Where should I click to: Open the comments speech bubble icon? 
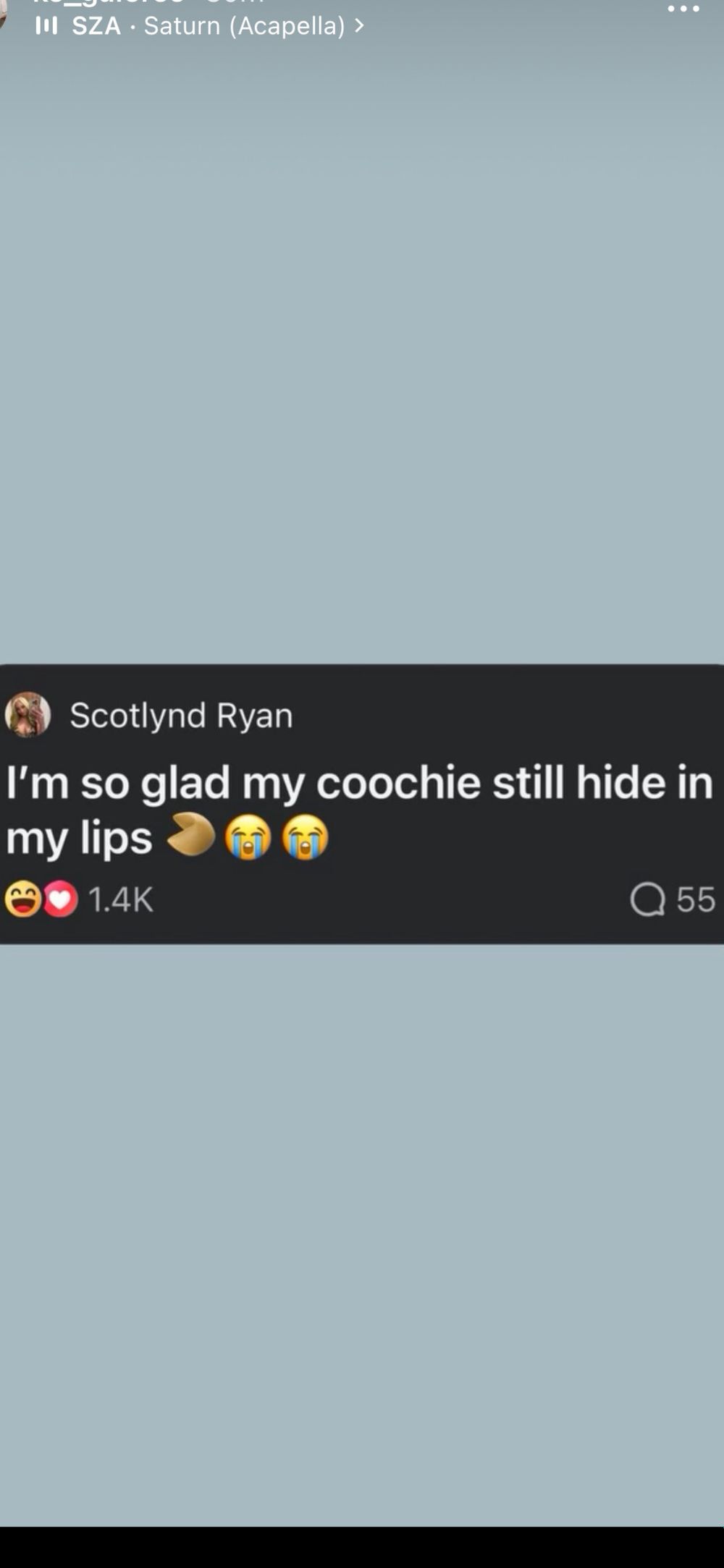pyautogui.click(x=647, y=900)
